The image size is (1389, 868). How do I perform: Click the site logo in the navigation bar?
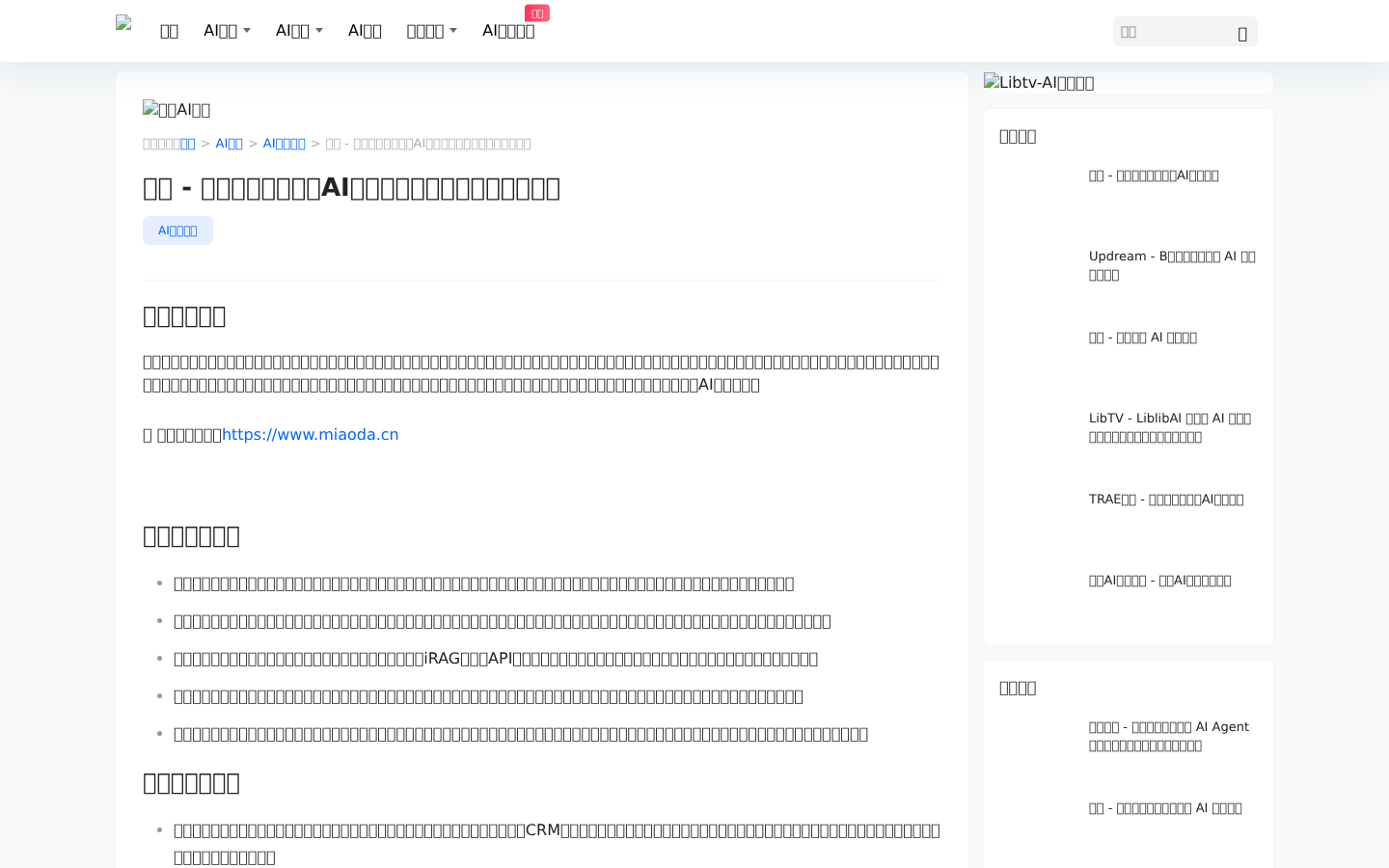click(x=123, y=23)
